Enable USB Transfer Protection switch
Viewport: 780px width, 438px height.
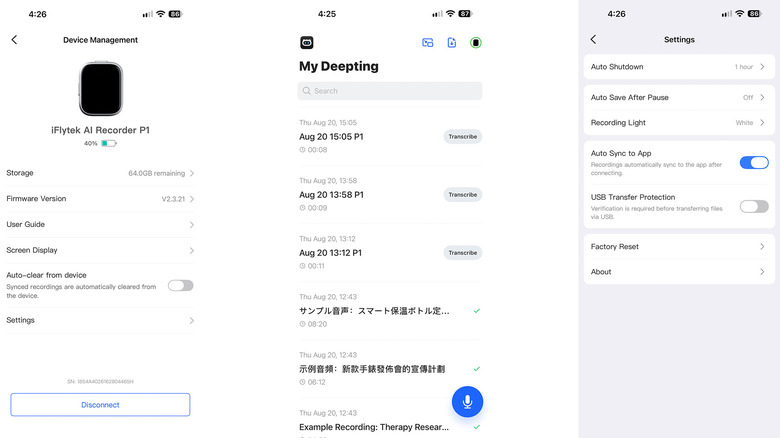(x=754, y=206)
